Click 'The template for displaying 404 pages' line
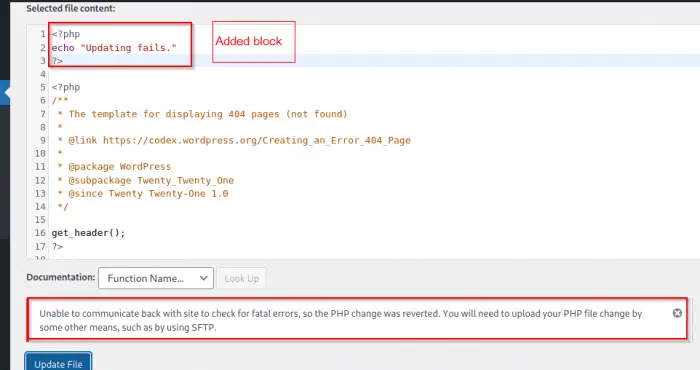 coord(202,114)
